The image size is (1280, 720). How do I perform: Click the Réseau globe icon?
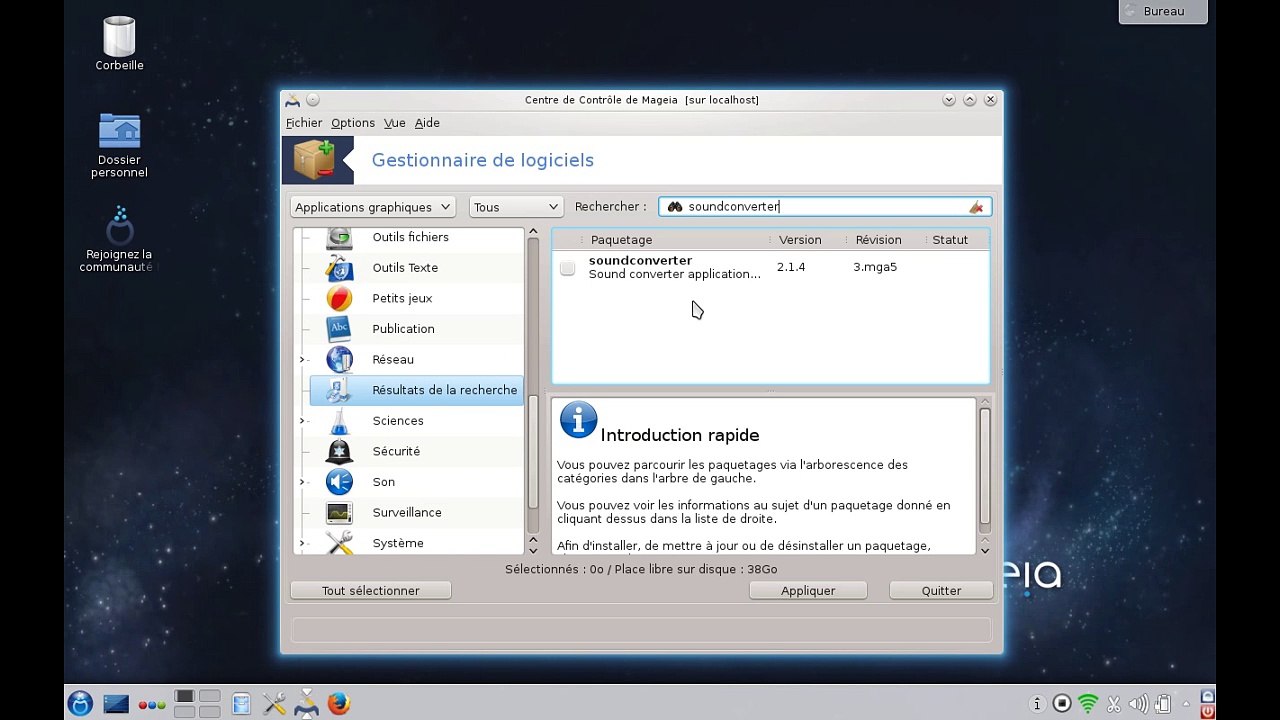(339, 359)
